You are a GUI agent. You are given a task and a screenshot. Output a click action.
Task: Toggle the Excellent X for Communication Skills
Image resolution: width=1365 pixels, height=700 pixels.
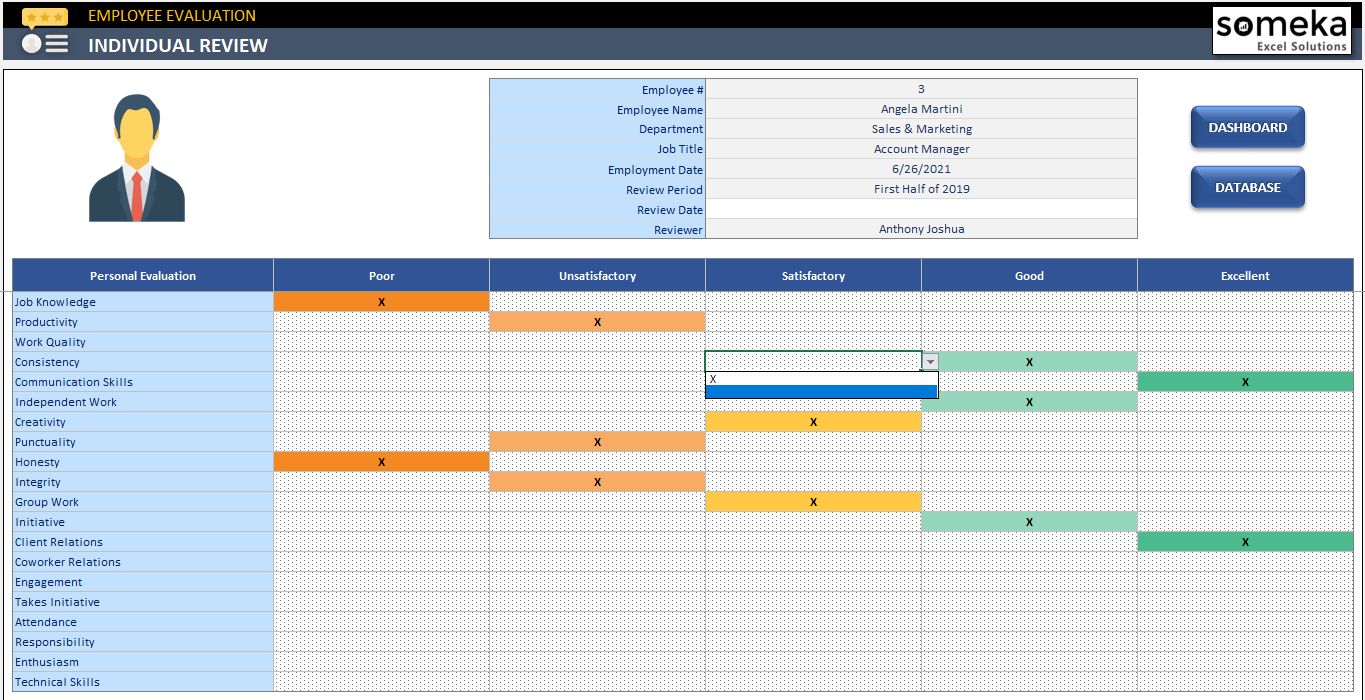[x=1245, y=381]
